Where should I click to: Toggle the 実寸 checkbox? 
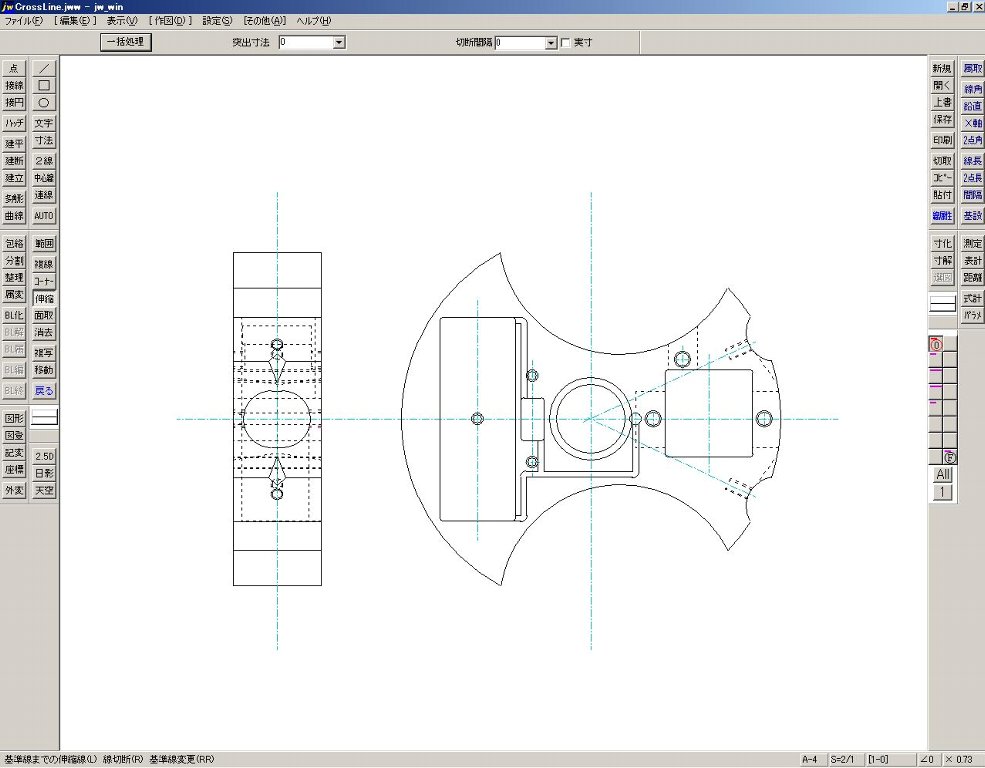click(565, 43)
